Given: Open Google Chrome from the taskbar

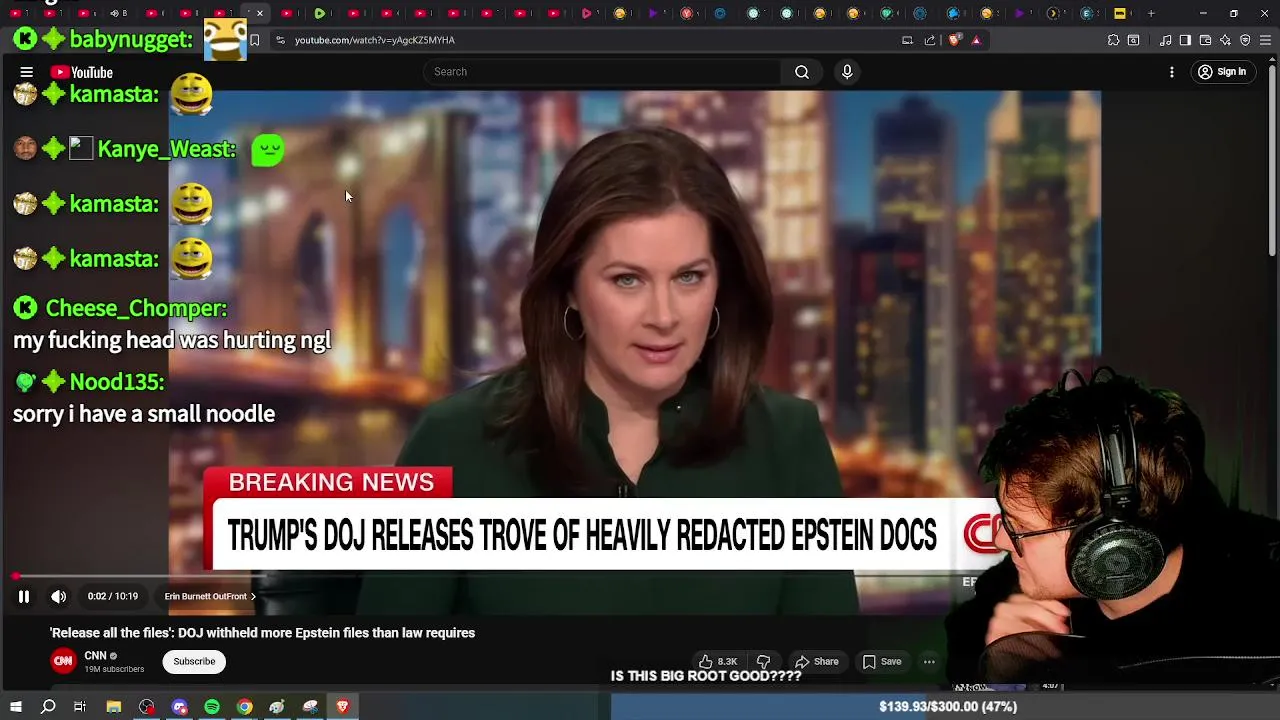Looking at the screenshot, I should coord(245,707).
